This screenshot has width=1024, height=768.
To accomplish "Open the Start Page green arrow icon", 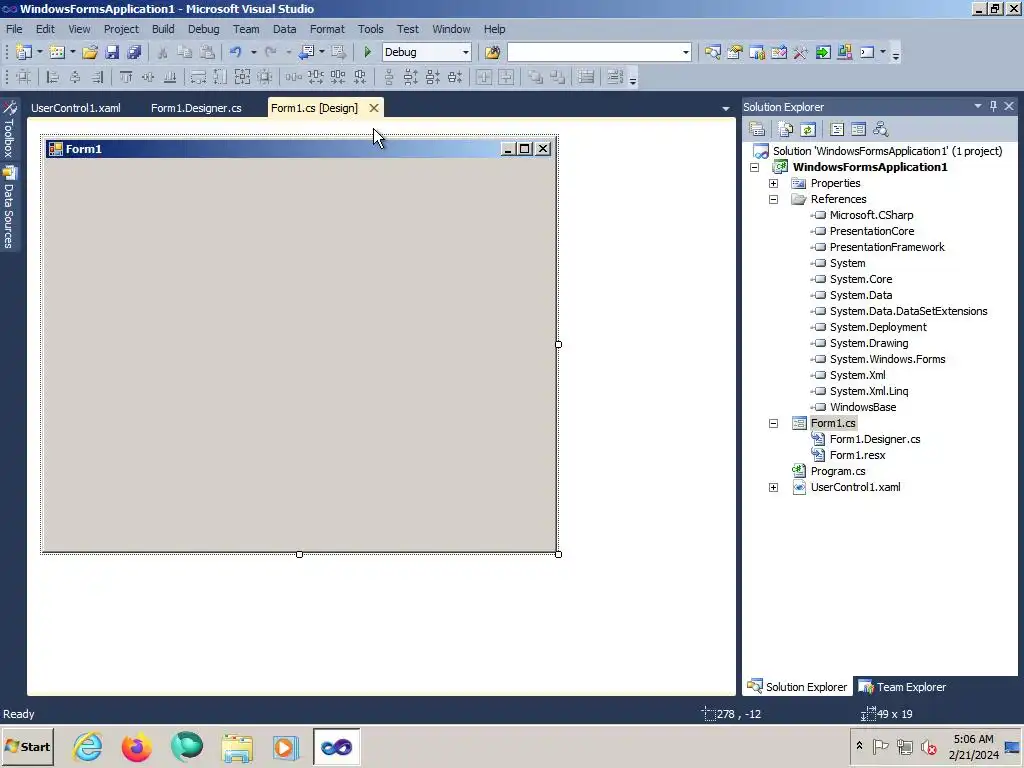I will point(823,52).
